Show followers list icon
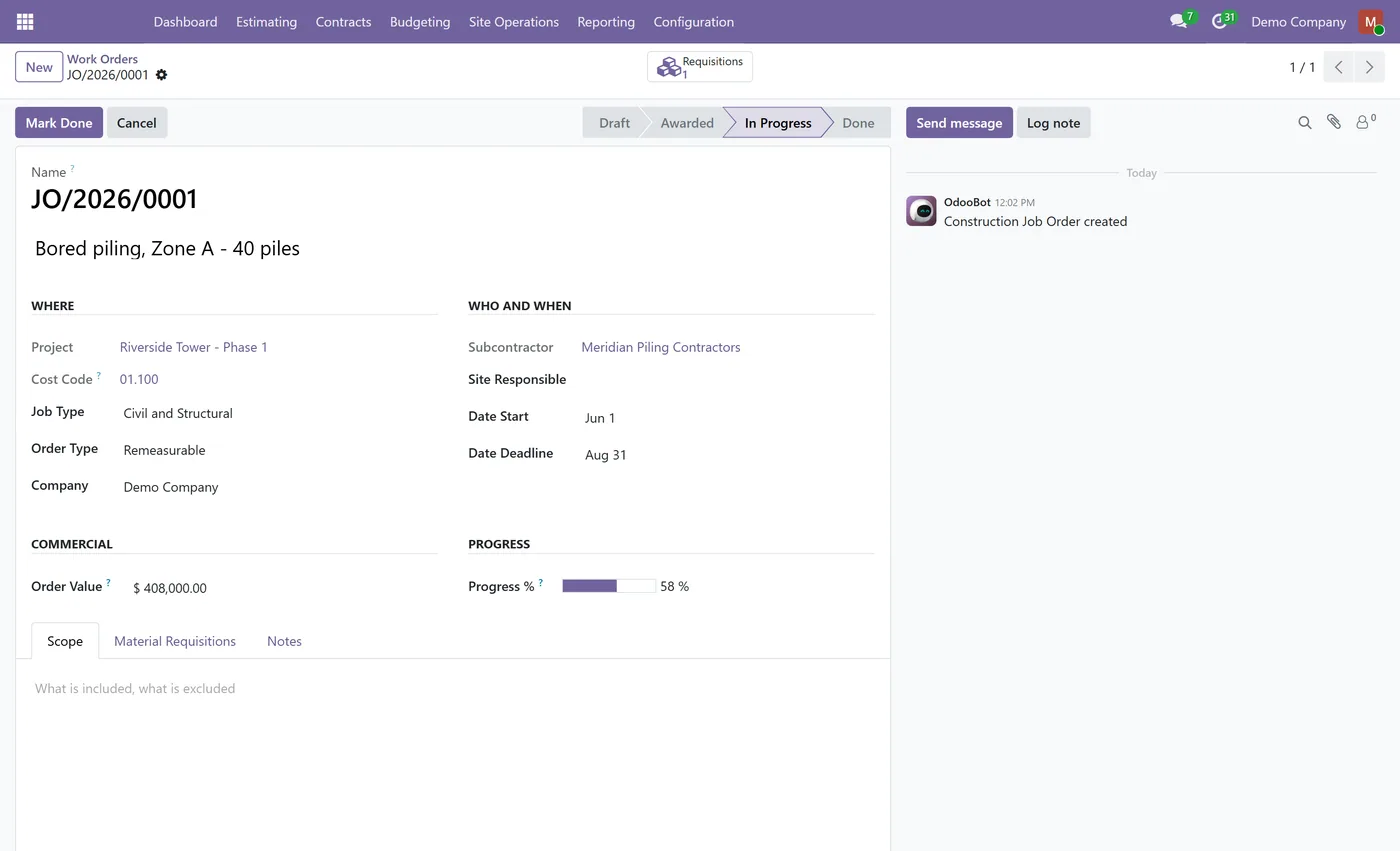The width and height of the screenshot is (1400, 851). pyautogui.click(x=1364, y=122)
